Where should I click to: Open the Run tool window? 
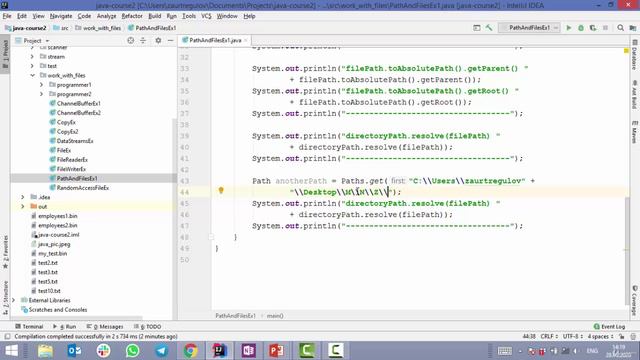click(64, 327)
